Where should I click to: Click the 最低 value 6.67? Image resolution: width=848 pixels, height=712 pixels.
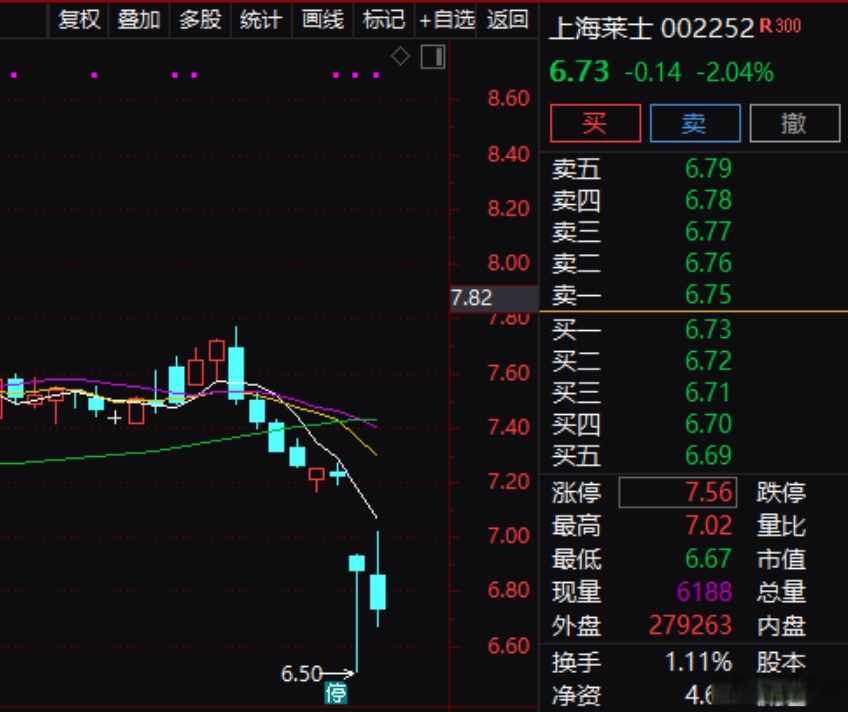point(708,558)
